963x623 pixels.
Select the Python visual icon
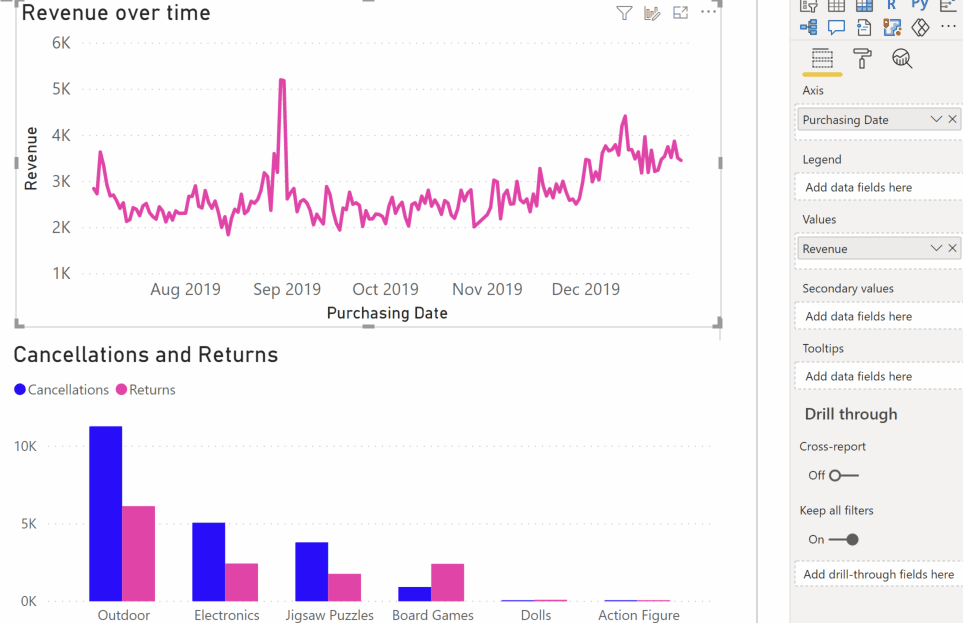pos(920,5)
